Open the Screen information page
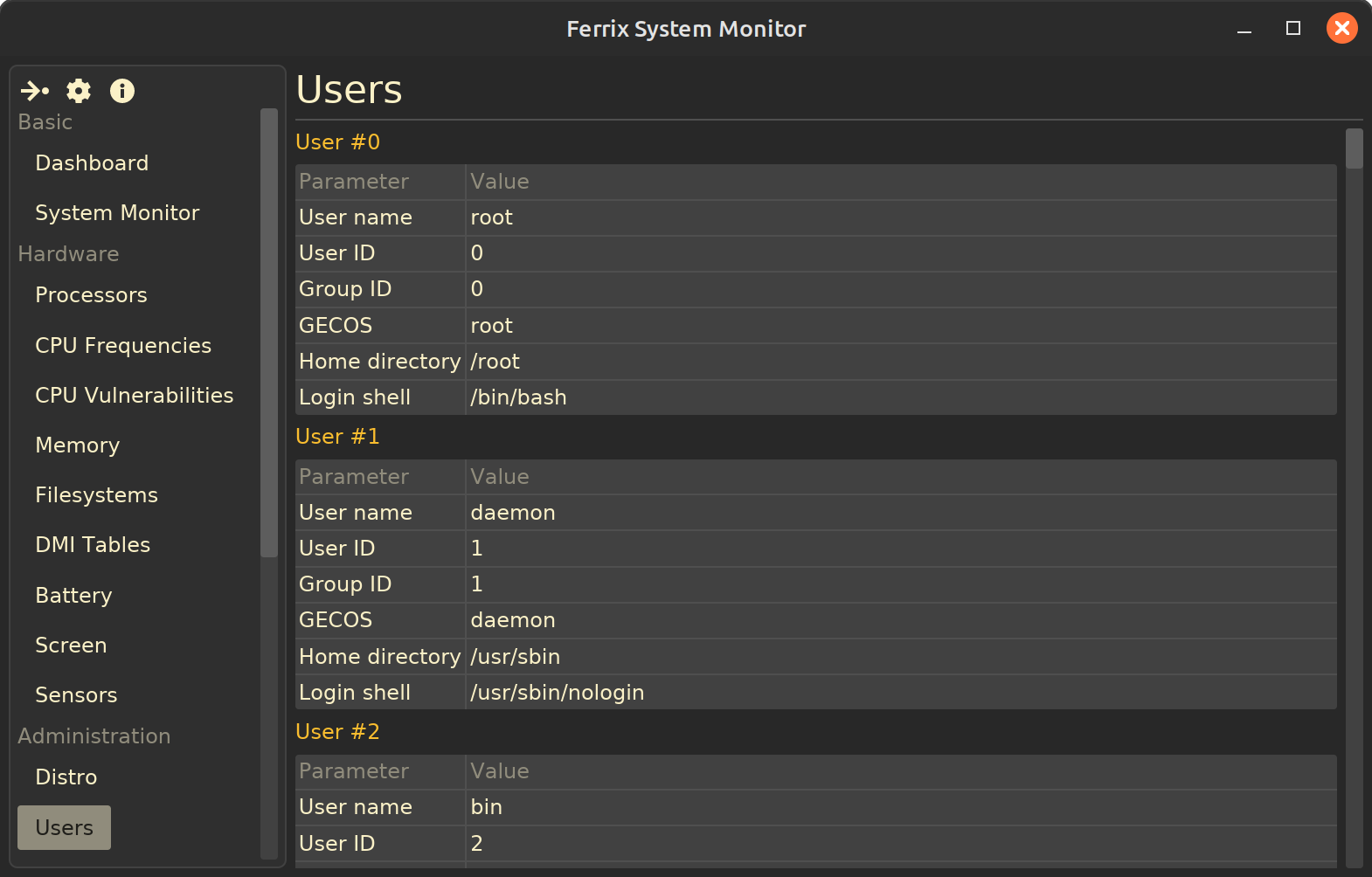The width and height of the screenshot is (1372, 877). [71, 646]
